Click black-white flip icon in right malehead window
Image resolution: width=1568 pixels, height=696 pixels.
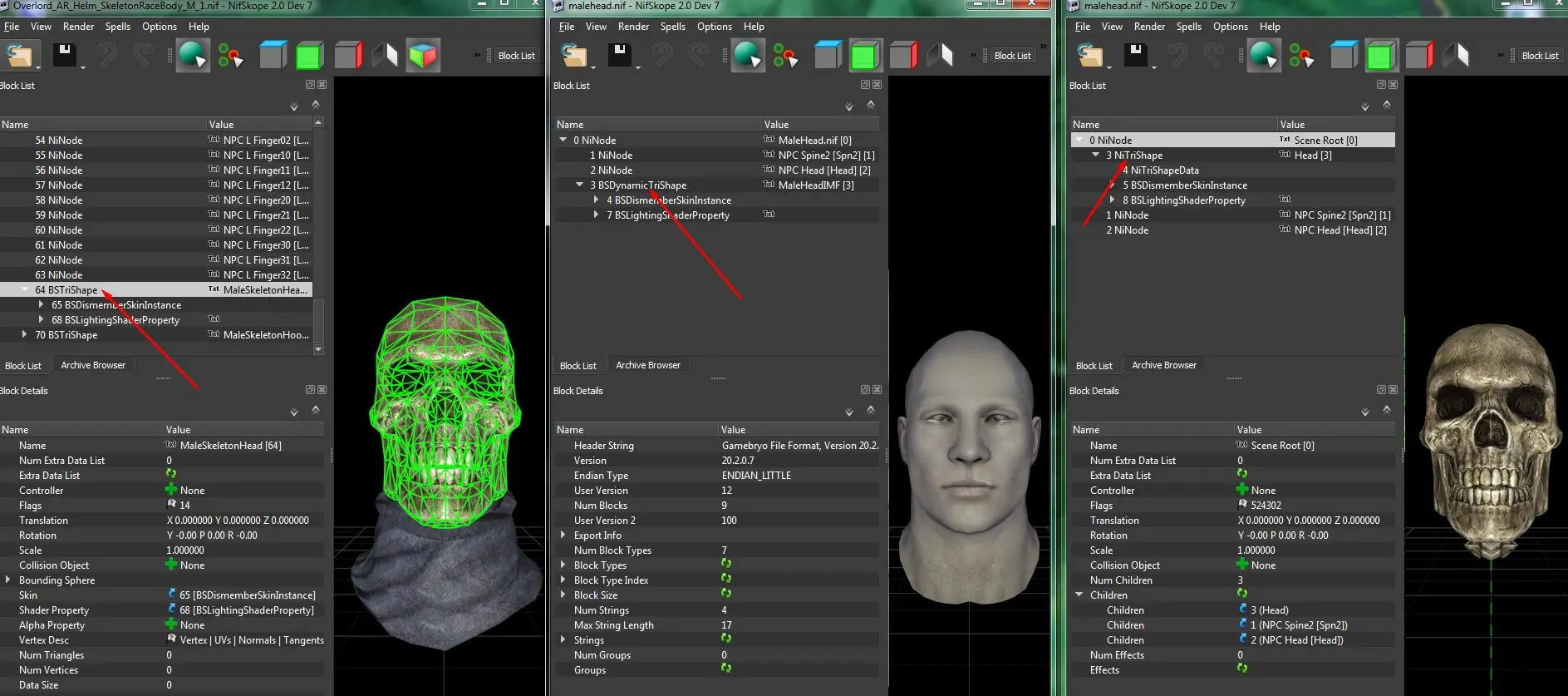pyautogui.click(x=1456, y=56)
